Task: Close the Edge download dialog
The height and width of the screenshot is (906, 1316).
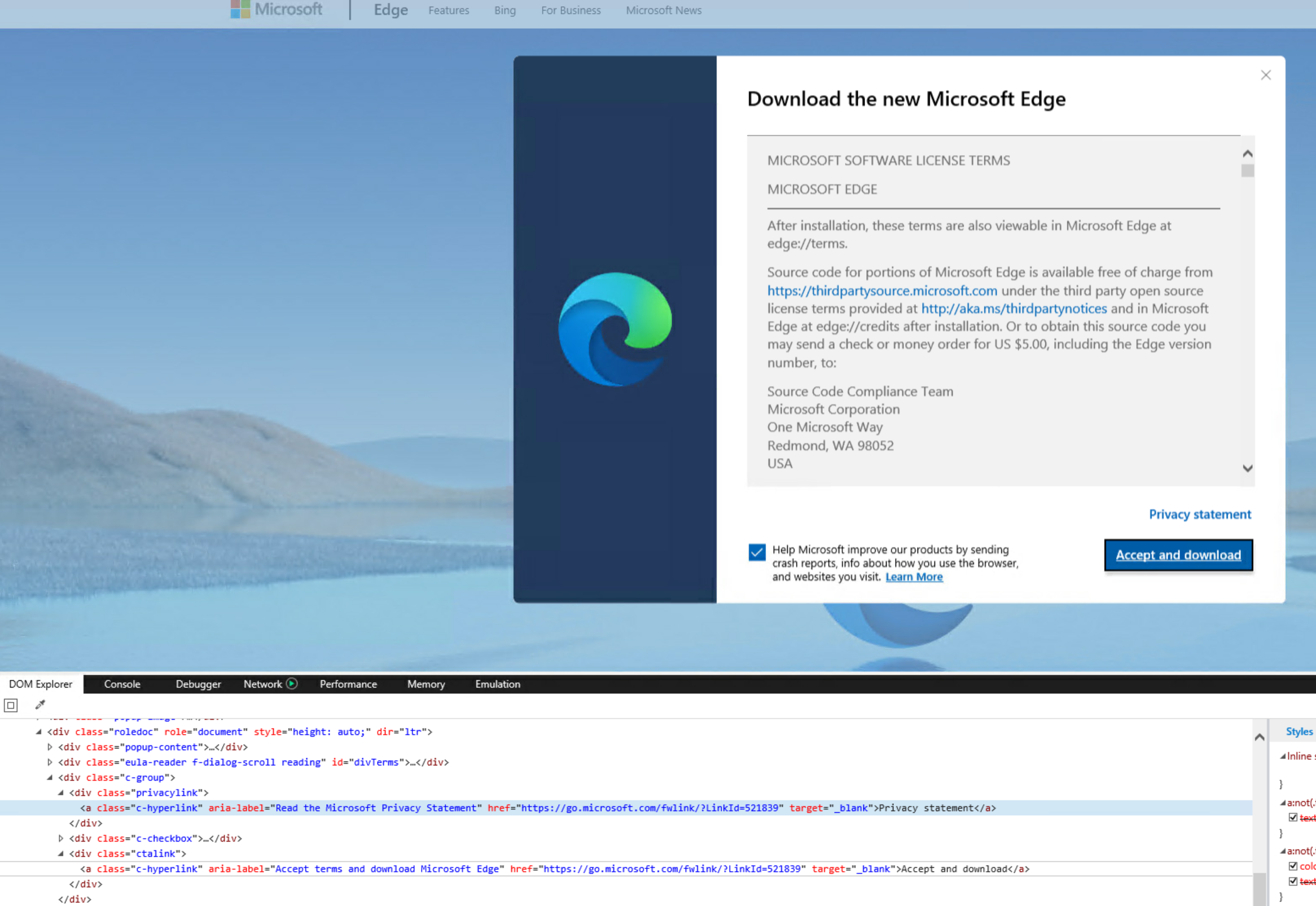Action: tap(1265, 75)
